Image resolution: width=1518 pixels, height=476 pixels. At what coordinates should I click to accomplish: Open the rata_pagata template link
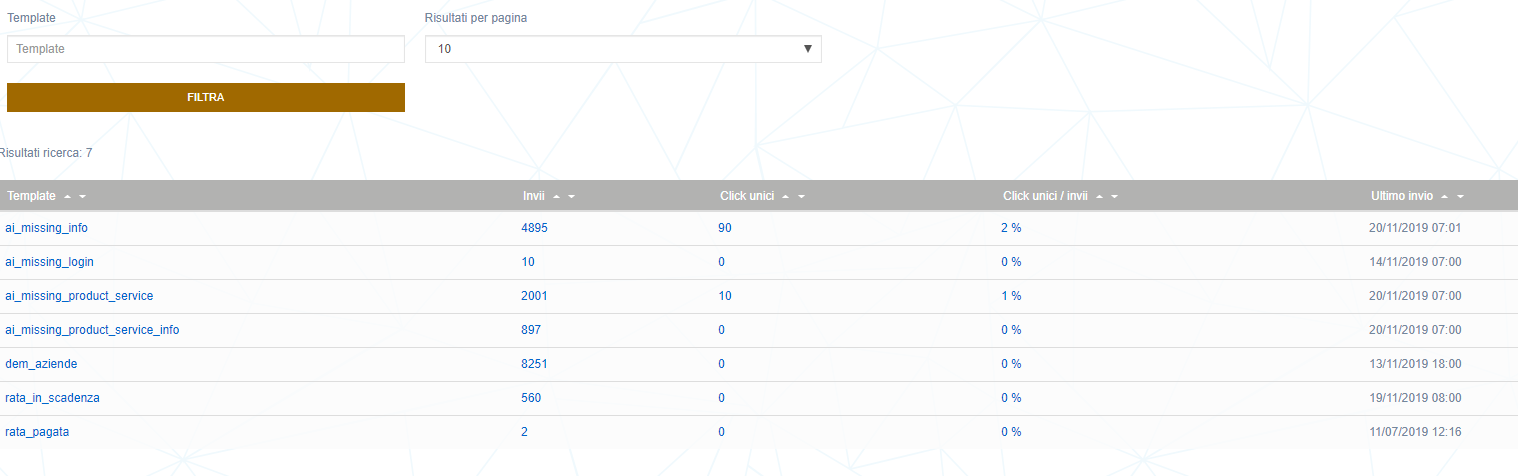[37, 432]
